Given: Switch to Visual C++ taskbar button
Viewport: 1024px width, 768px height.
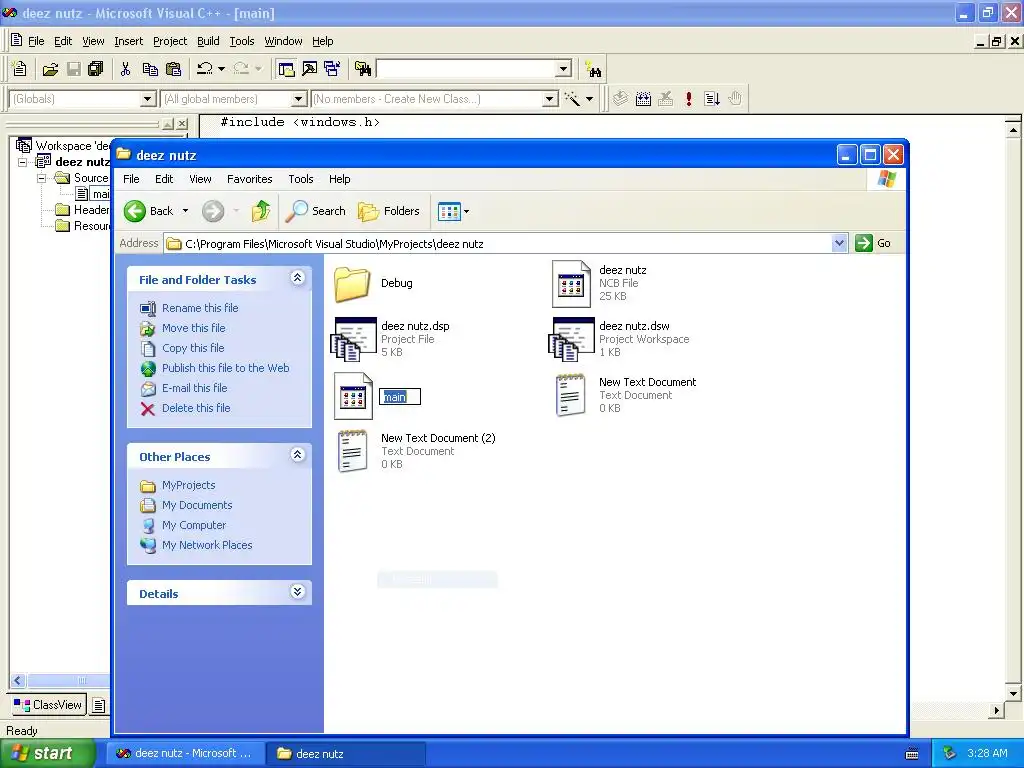Looking at the screenshot, I should (185, 754).
